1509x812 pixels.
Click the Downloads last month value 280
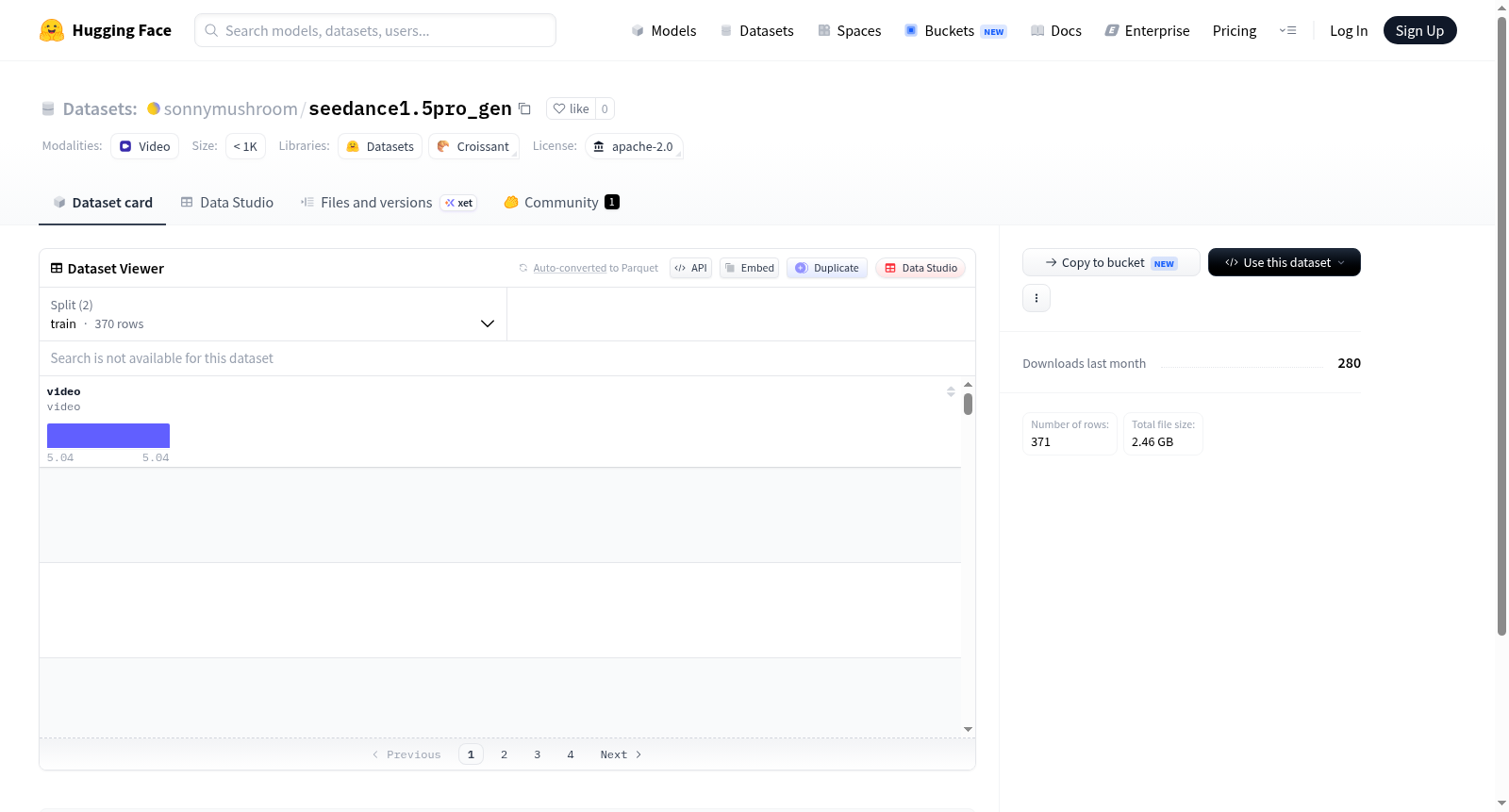[x=1350, y=363]
